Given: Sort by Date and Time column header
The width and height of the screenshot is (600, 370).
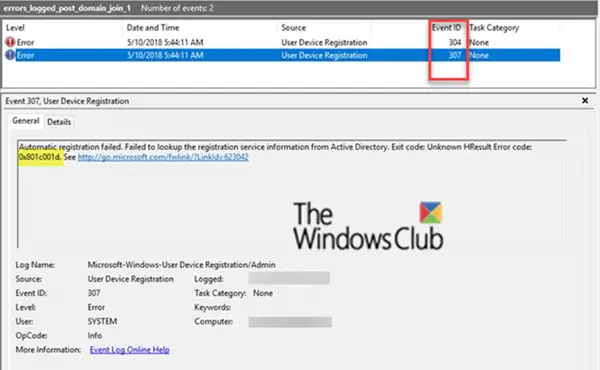Looking at the screenshot, I should tap(153, 28).
